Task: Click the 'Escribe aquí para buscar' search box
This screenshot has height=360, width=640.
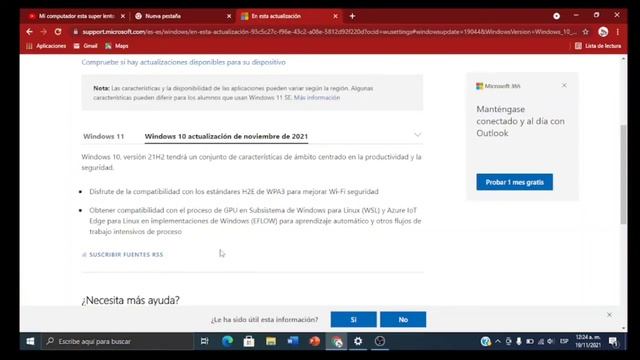Action: point(117,341)
